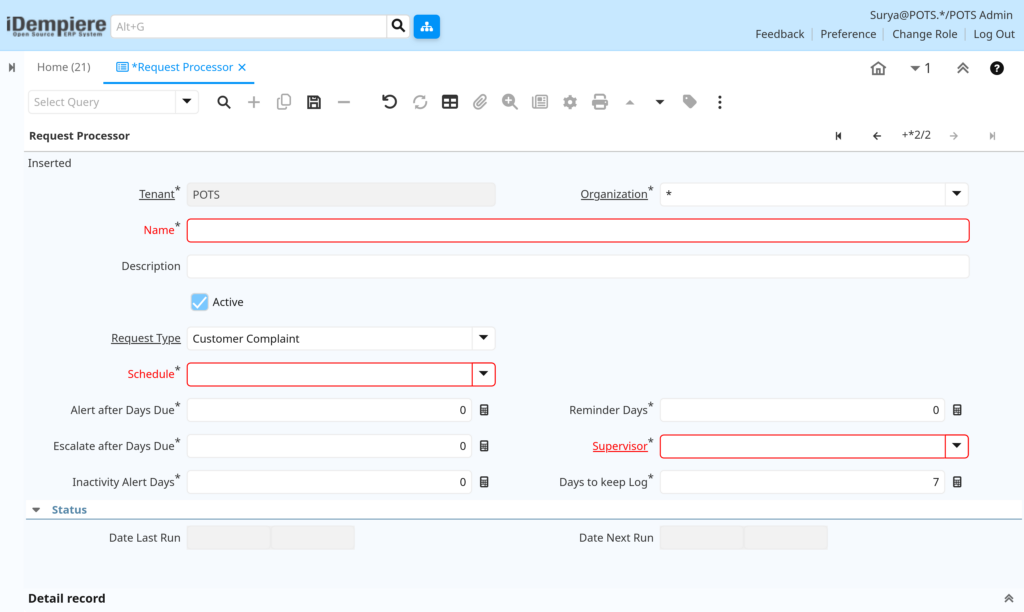Open the Organization dropdown
1024x612 pixels.
click(956, 194)
